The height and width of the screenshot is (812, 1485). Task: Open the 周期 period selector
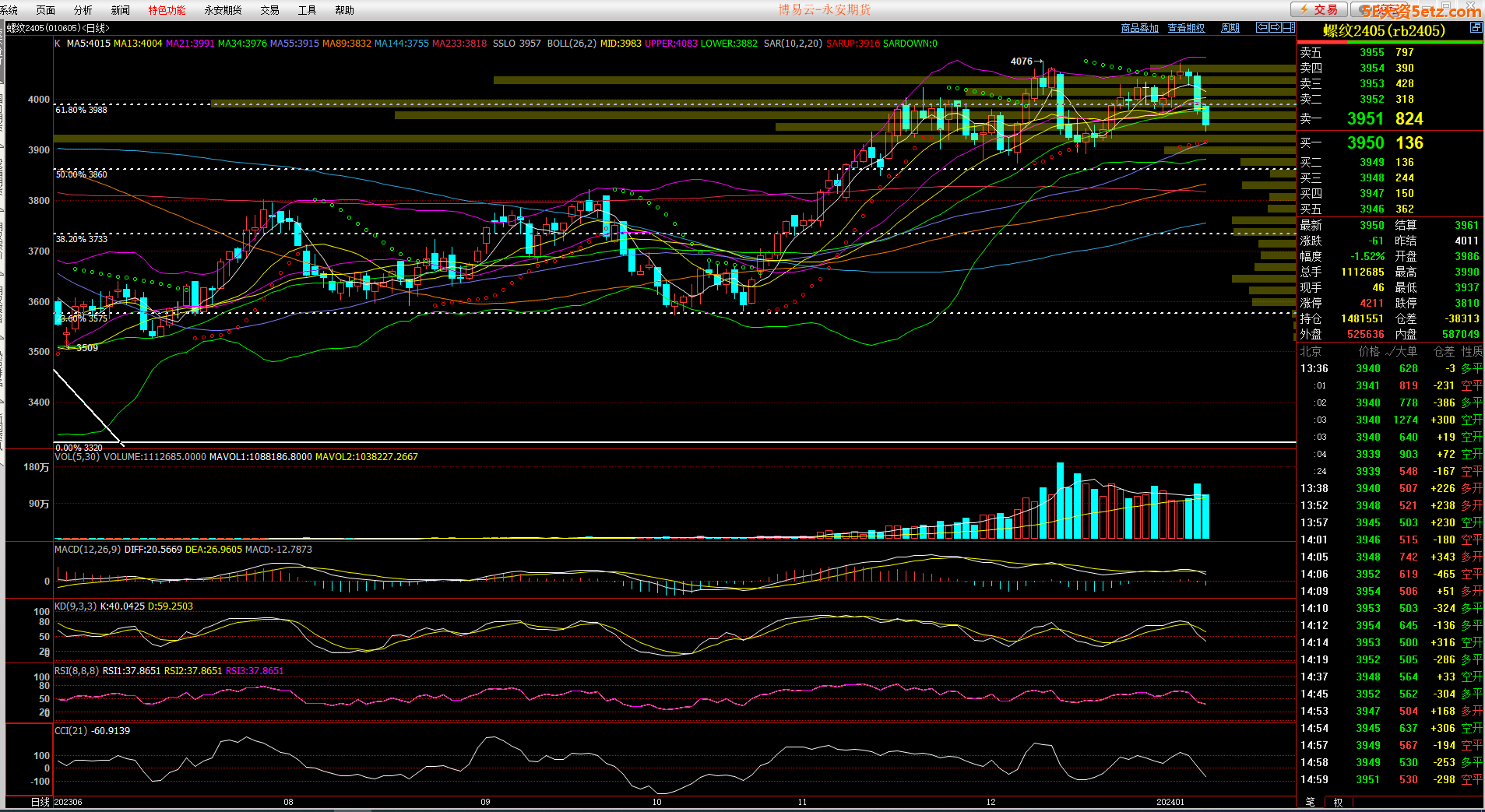(1230, 28)
